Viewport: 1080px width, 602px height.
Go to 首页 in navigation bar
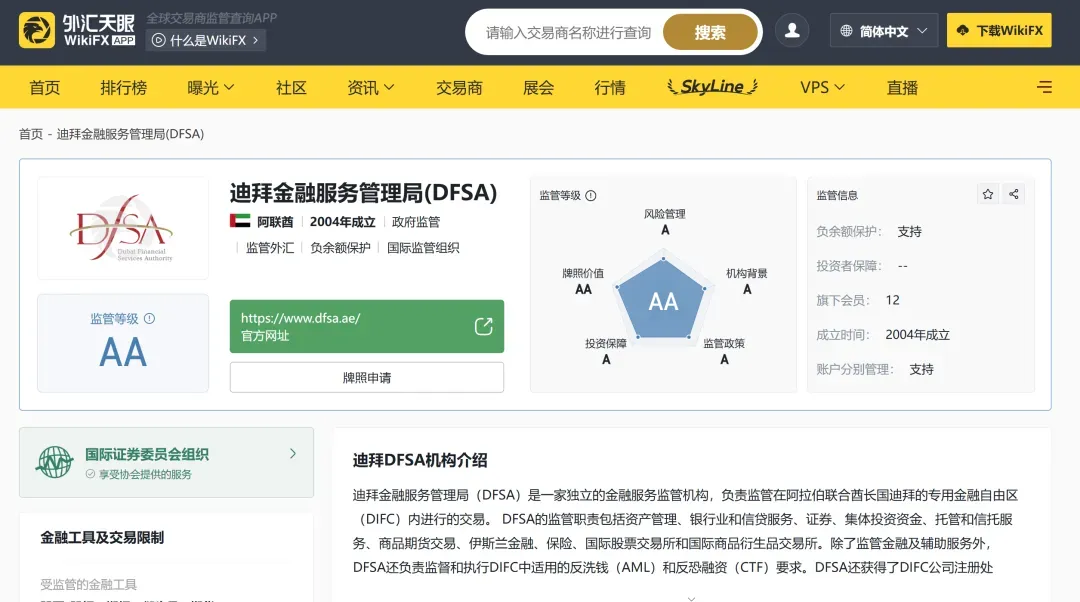[45, 87]
